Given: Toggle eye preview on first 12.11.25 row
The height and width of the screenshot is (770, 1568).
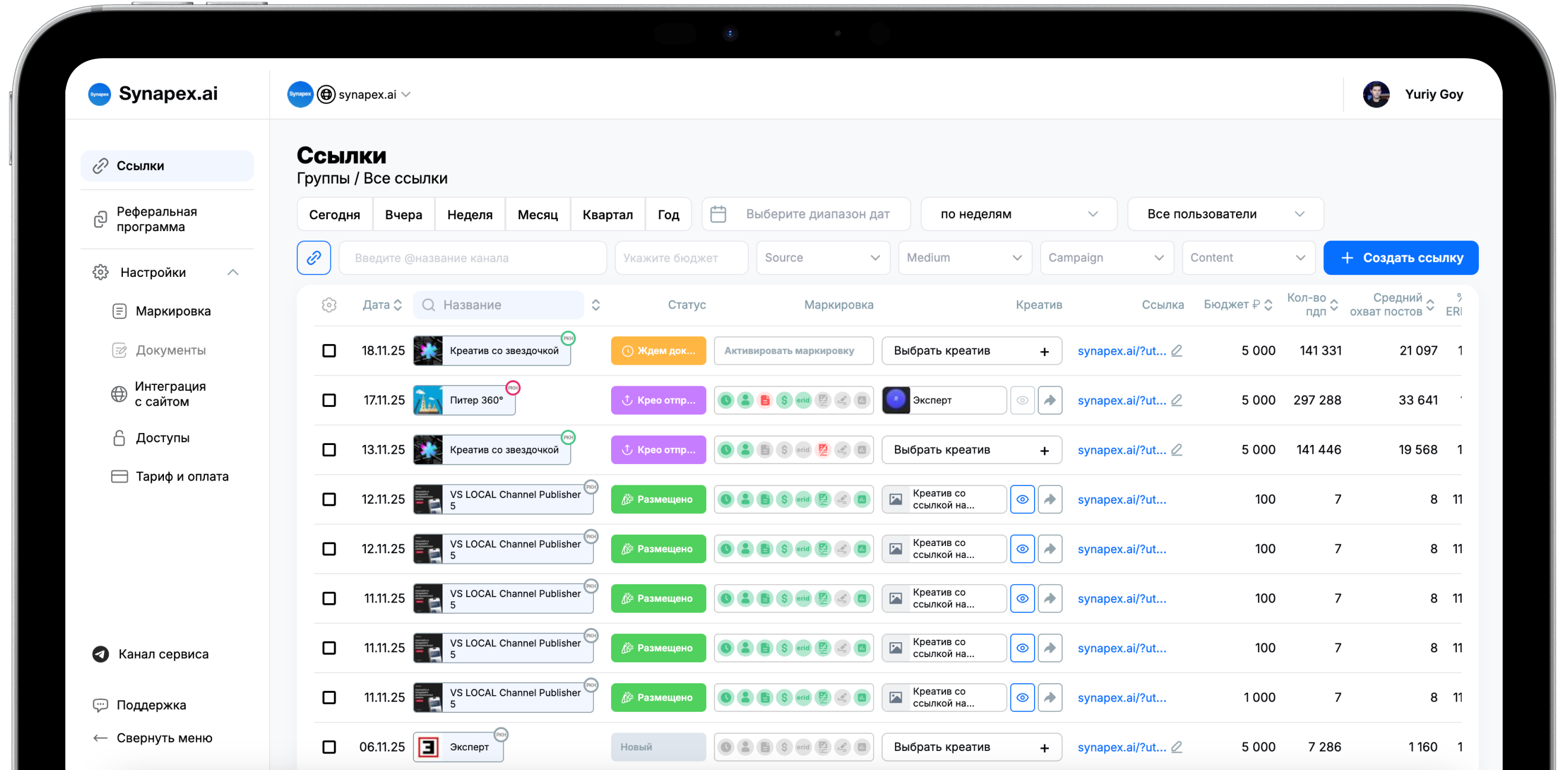Looking at the screenshot, I should 1022,499.
